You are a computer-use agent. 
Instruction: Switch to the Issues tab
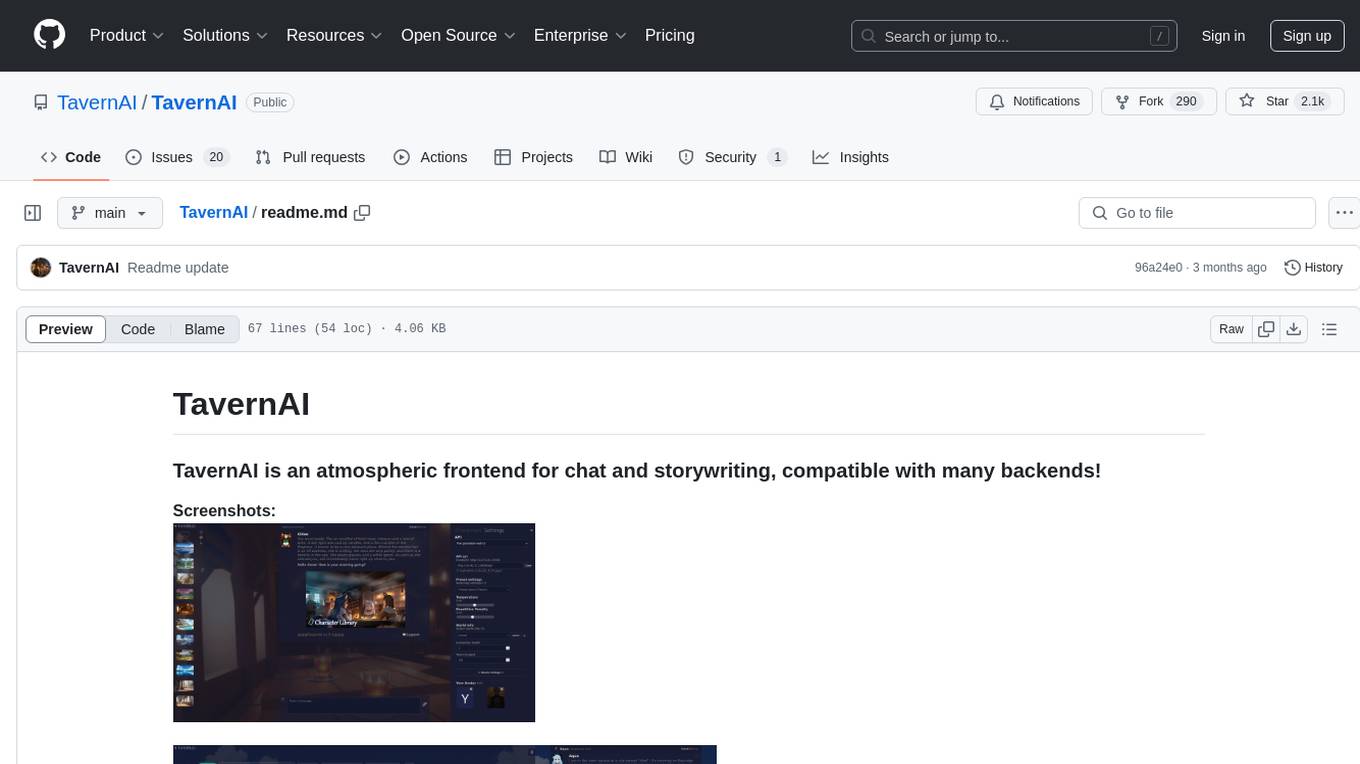(177, 157)
